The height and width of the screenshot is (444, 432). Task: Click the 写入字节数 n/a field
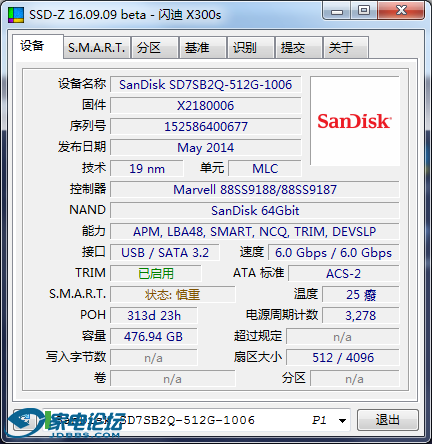coord(154,358)
